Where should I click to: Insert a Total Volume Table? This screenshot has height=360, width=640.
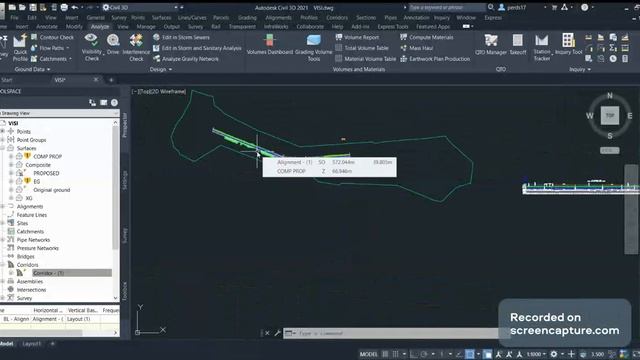point(362,48)
